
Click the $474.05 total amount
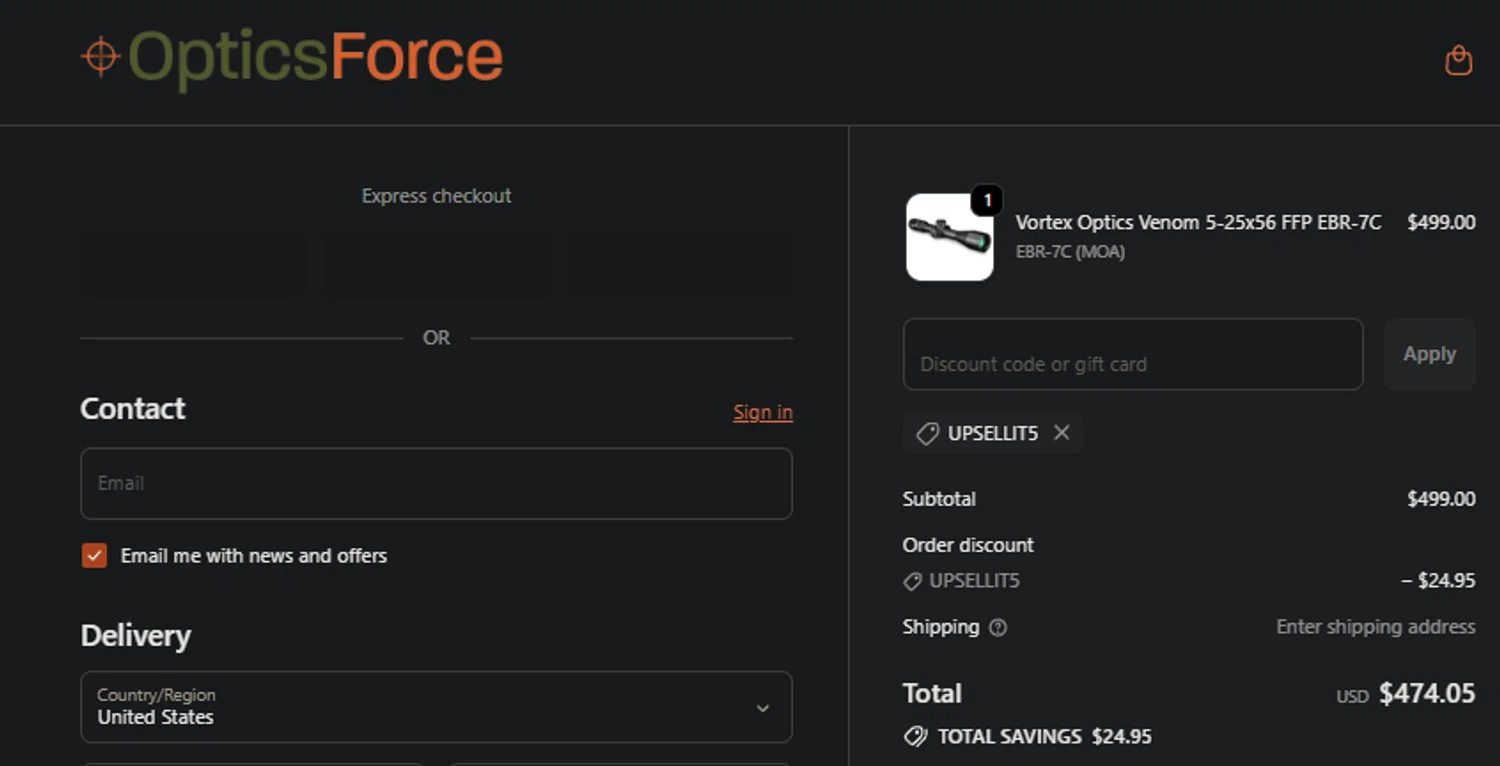pos(1427,694)
